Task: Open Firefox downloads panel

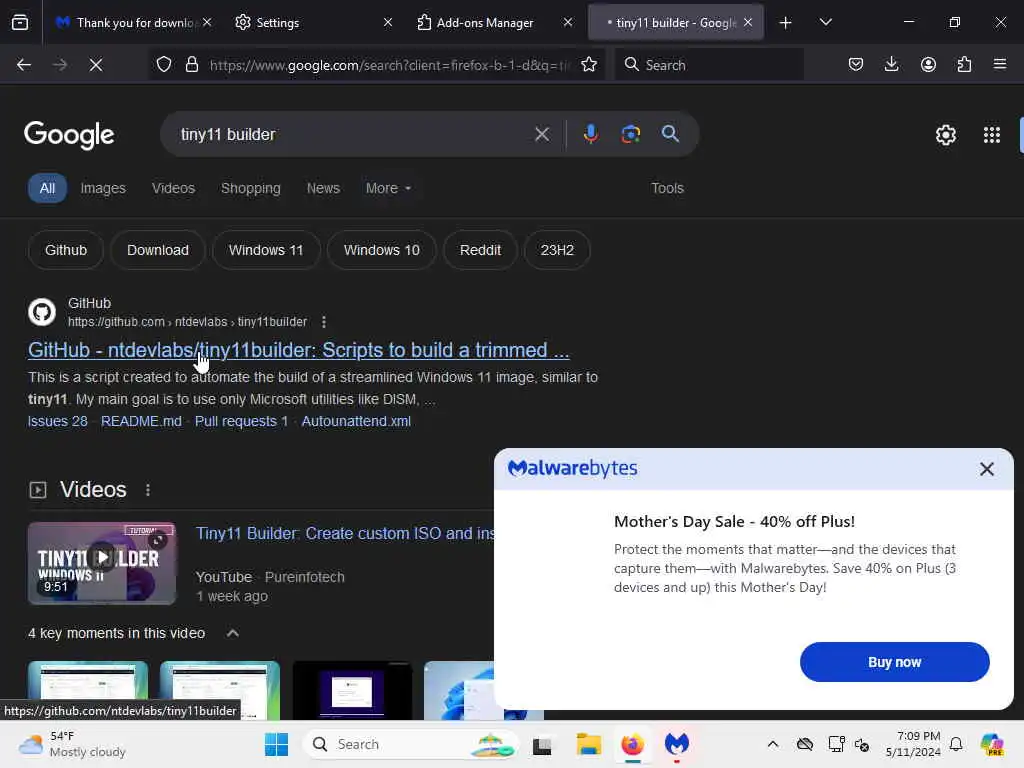Action: tap(891, 64)
